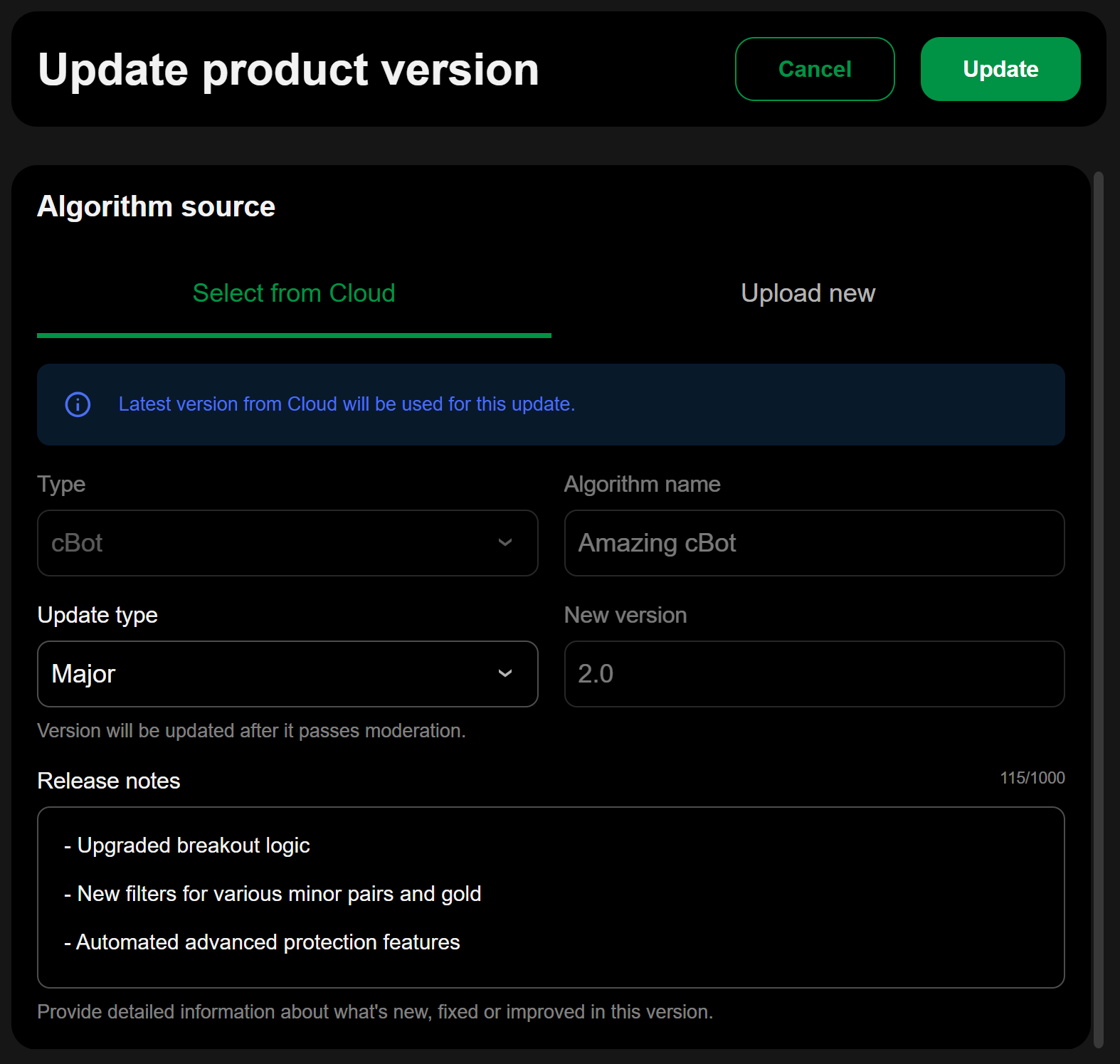Viewport: 1120px width, 1064px height.
Task: Click the vertical scrollbar on the right
Action: pos(1098,605)
